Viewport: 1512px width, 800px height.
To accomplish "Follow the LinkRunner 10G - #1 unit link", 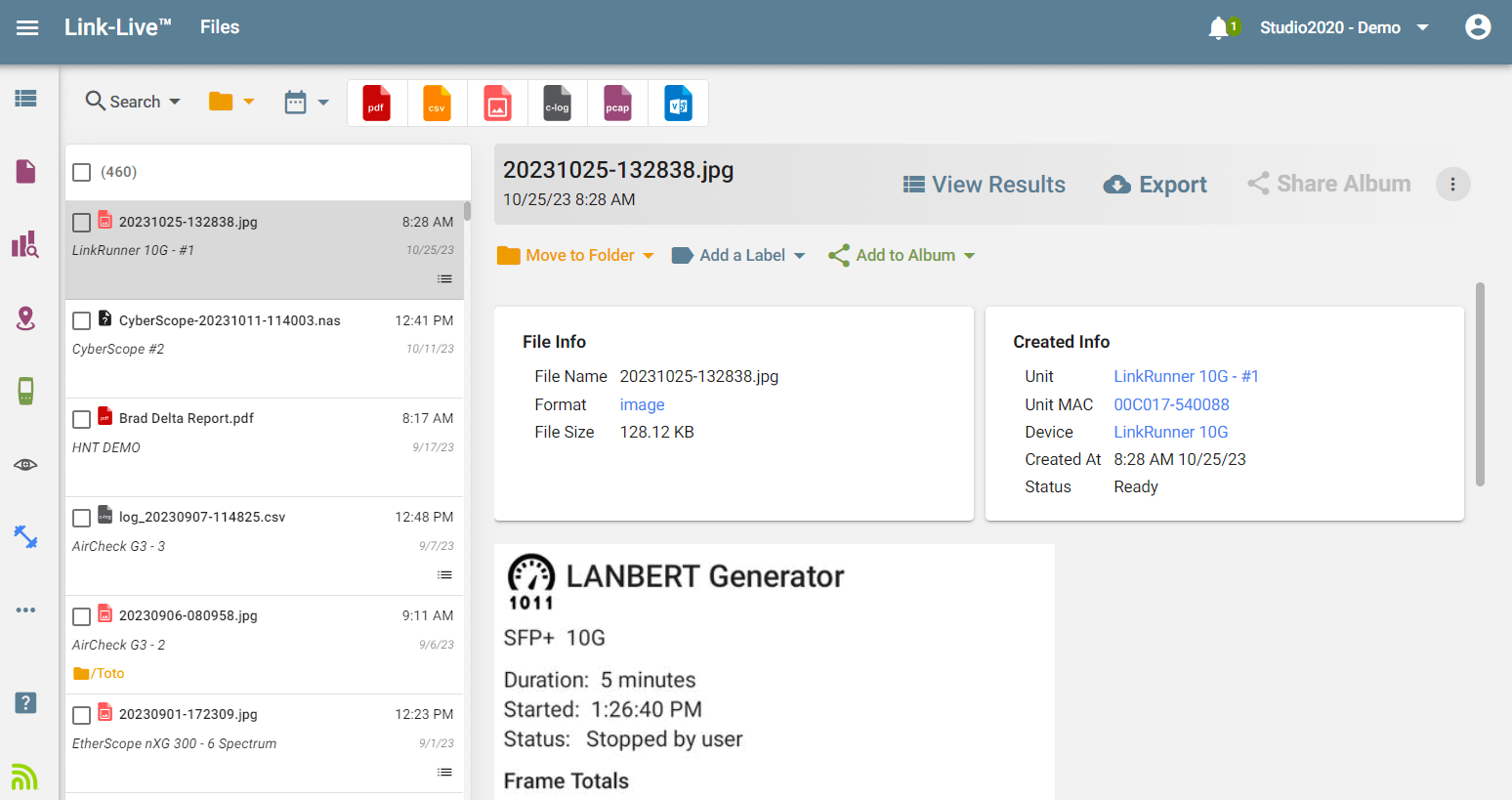I will coord(1186,376).
